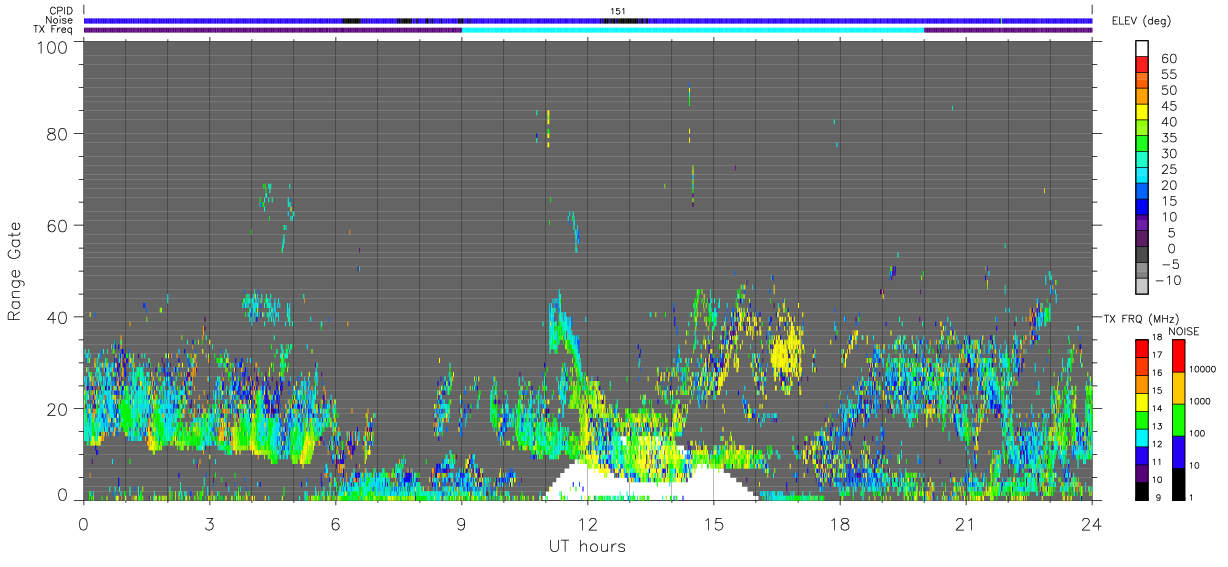The image size is (1228, 567).
Task: Select the 'CPID' row label
Action: (x=60, y=11)
